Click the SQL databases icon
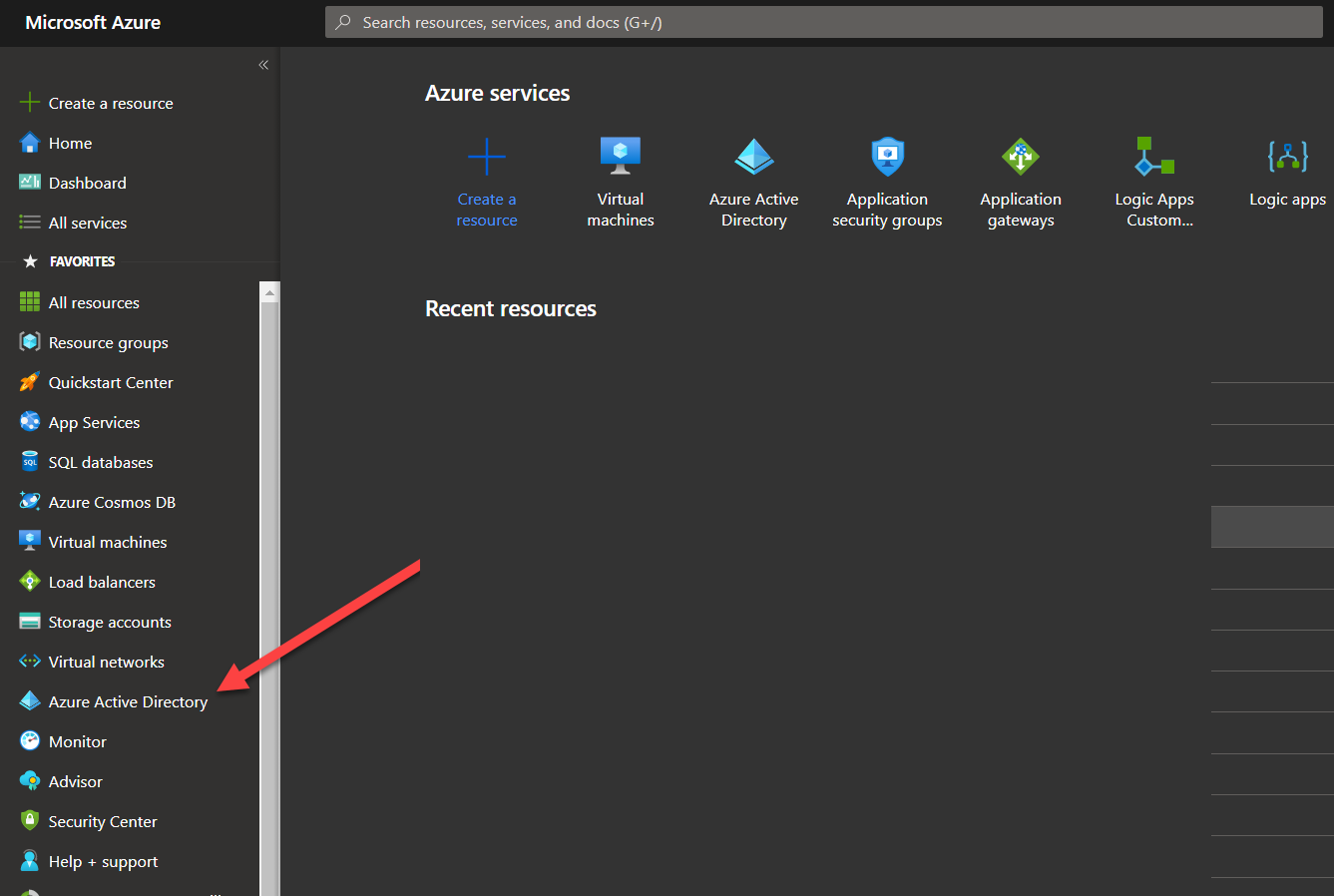Viewport: 1334px width, 896px height. coord(30,462)
